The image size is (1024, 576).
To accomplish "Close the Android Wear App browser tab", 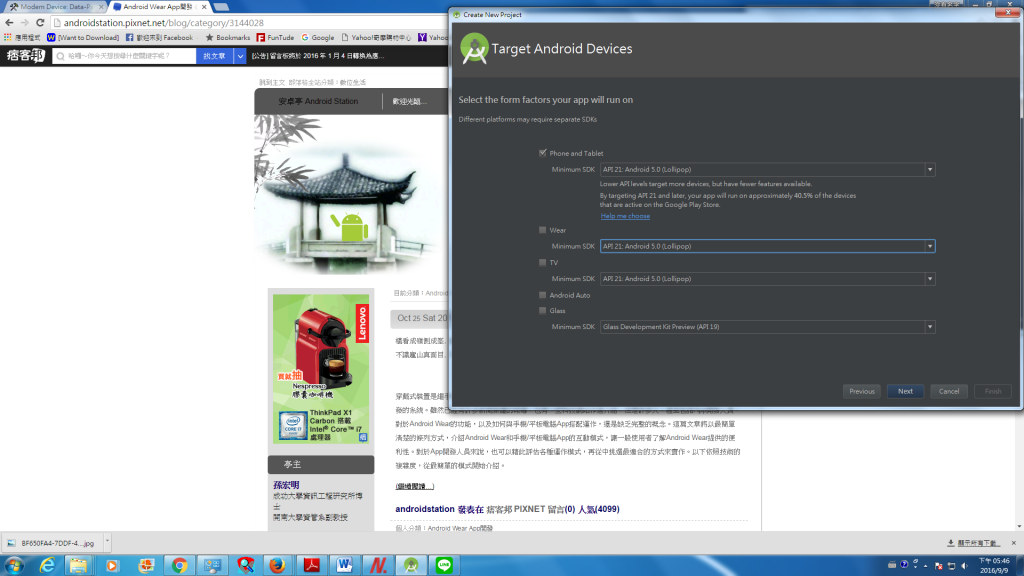I will click(x=204, y=7).
